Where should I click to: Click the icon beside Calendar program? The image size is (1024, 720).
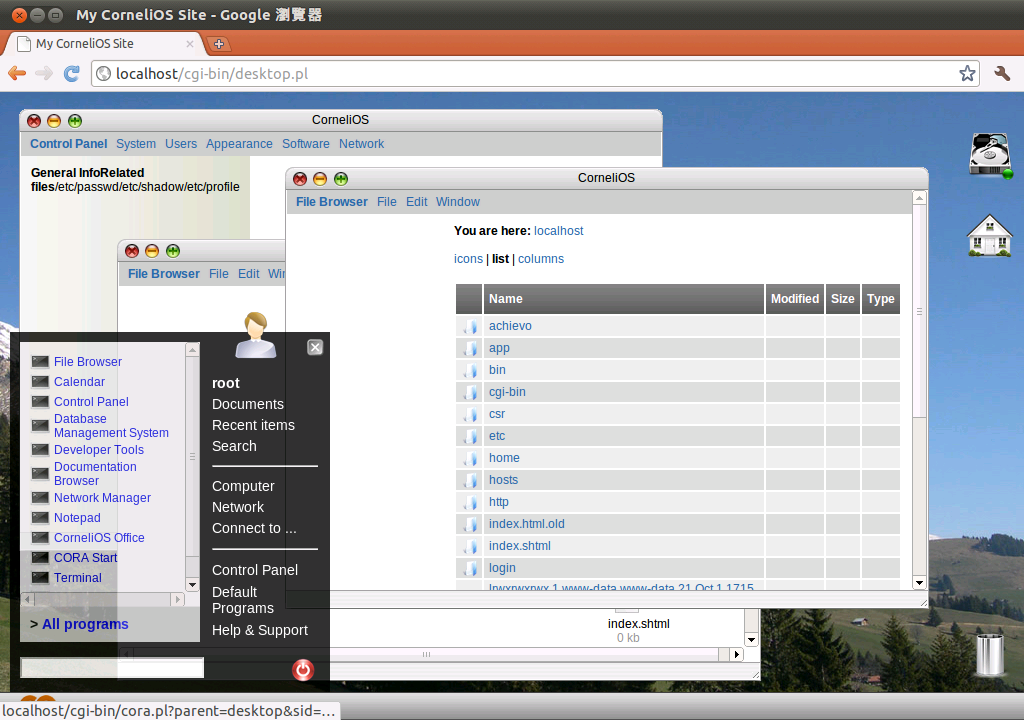(40, 382)
